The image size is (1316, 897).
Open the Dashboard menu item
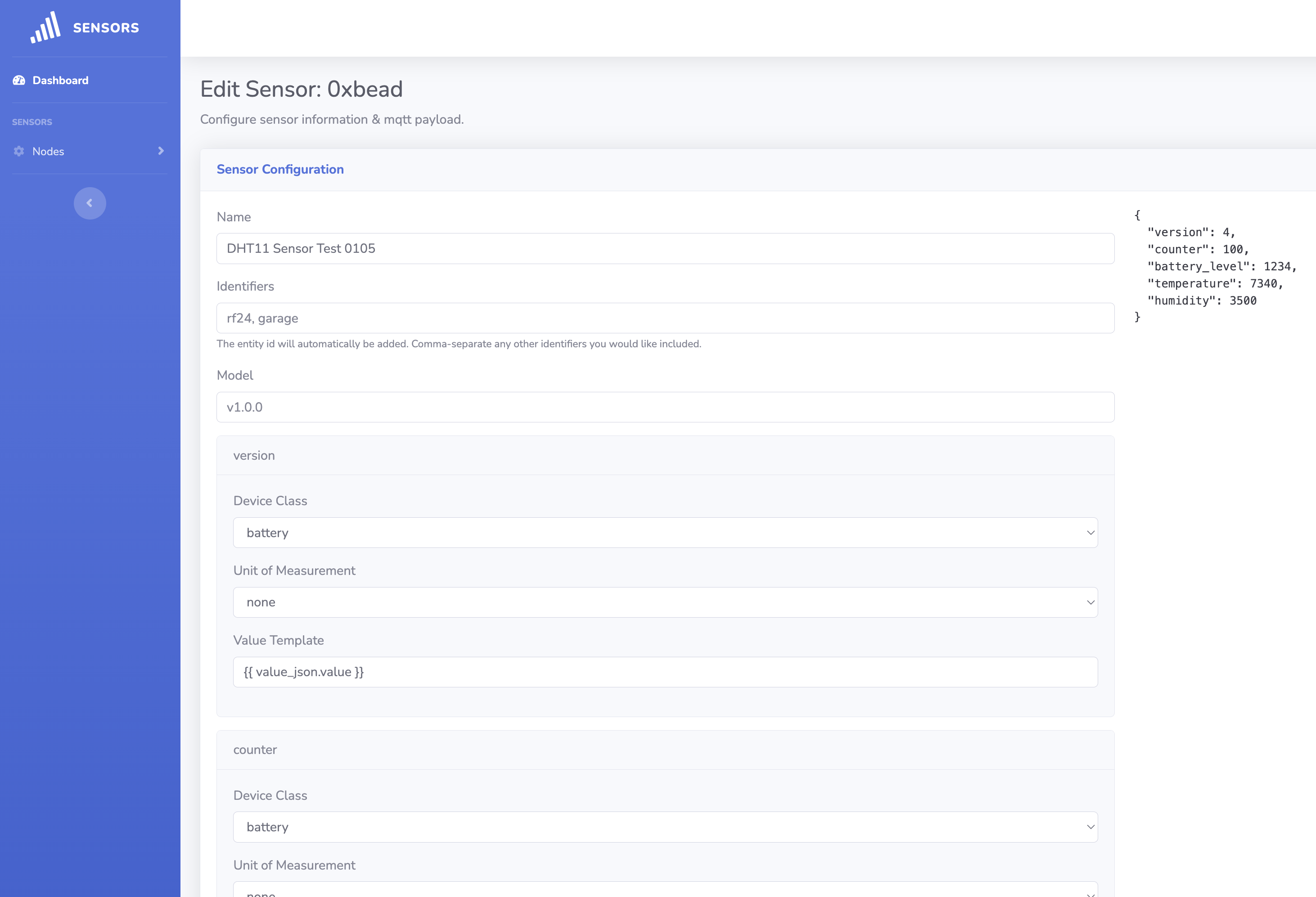pos(60,81)
